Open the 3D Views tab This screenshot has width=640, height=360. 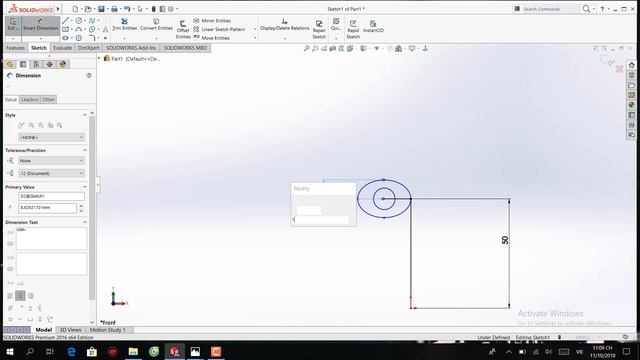[x=71, y=330]
